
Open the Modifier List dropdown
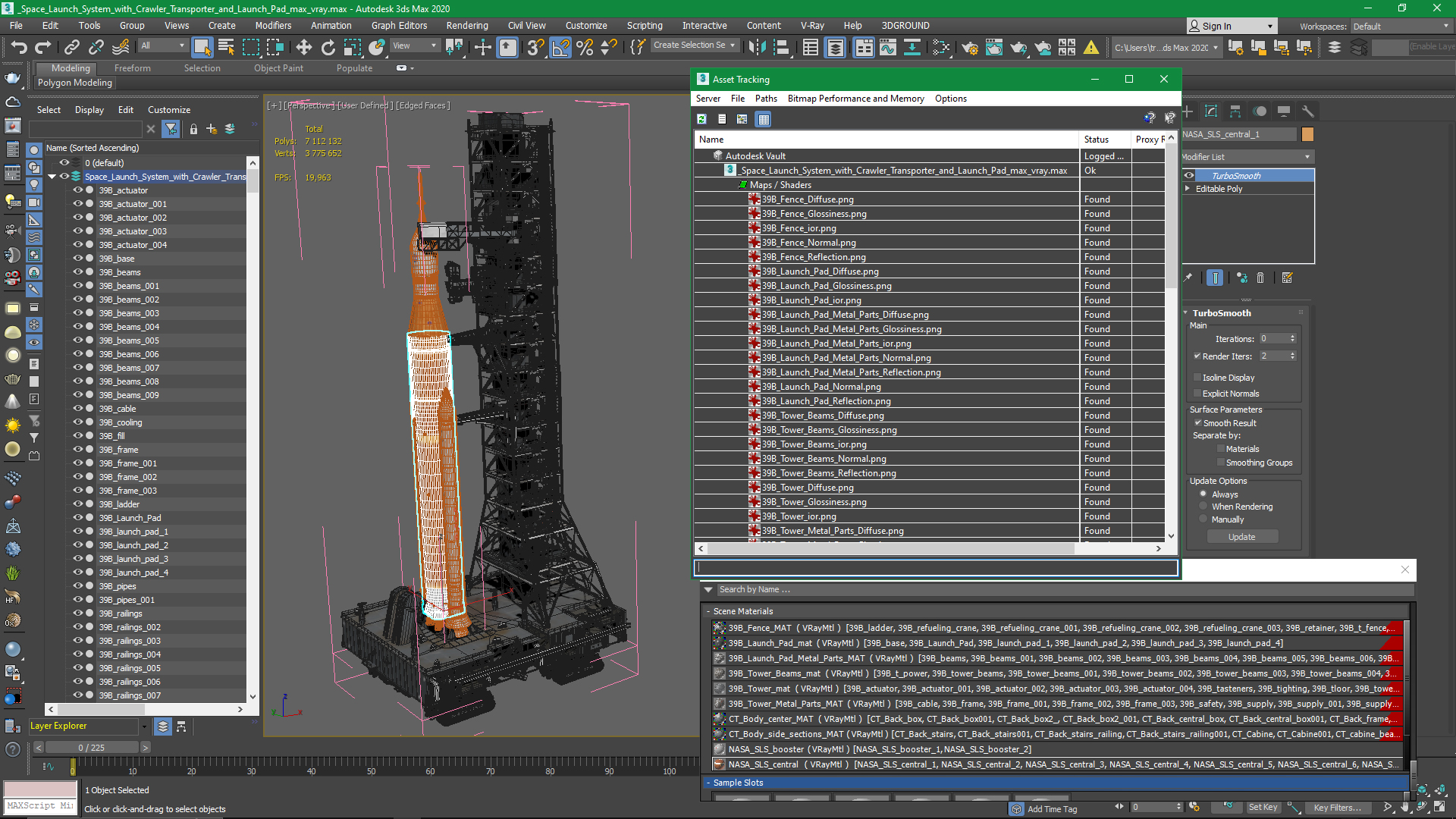click(1247, 157)
